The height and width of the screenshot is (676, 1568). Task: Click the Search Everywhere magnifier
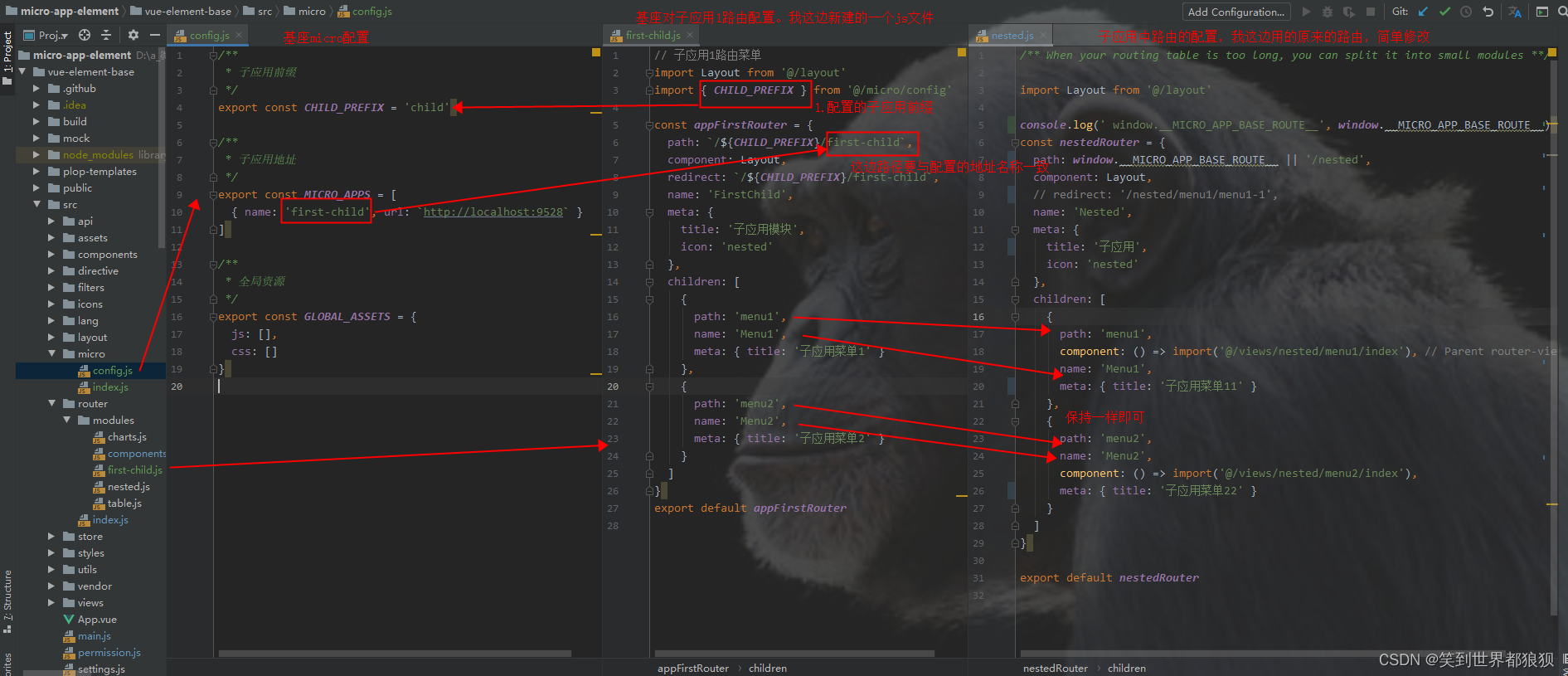[x=1564, y=12]
